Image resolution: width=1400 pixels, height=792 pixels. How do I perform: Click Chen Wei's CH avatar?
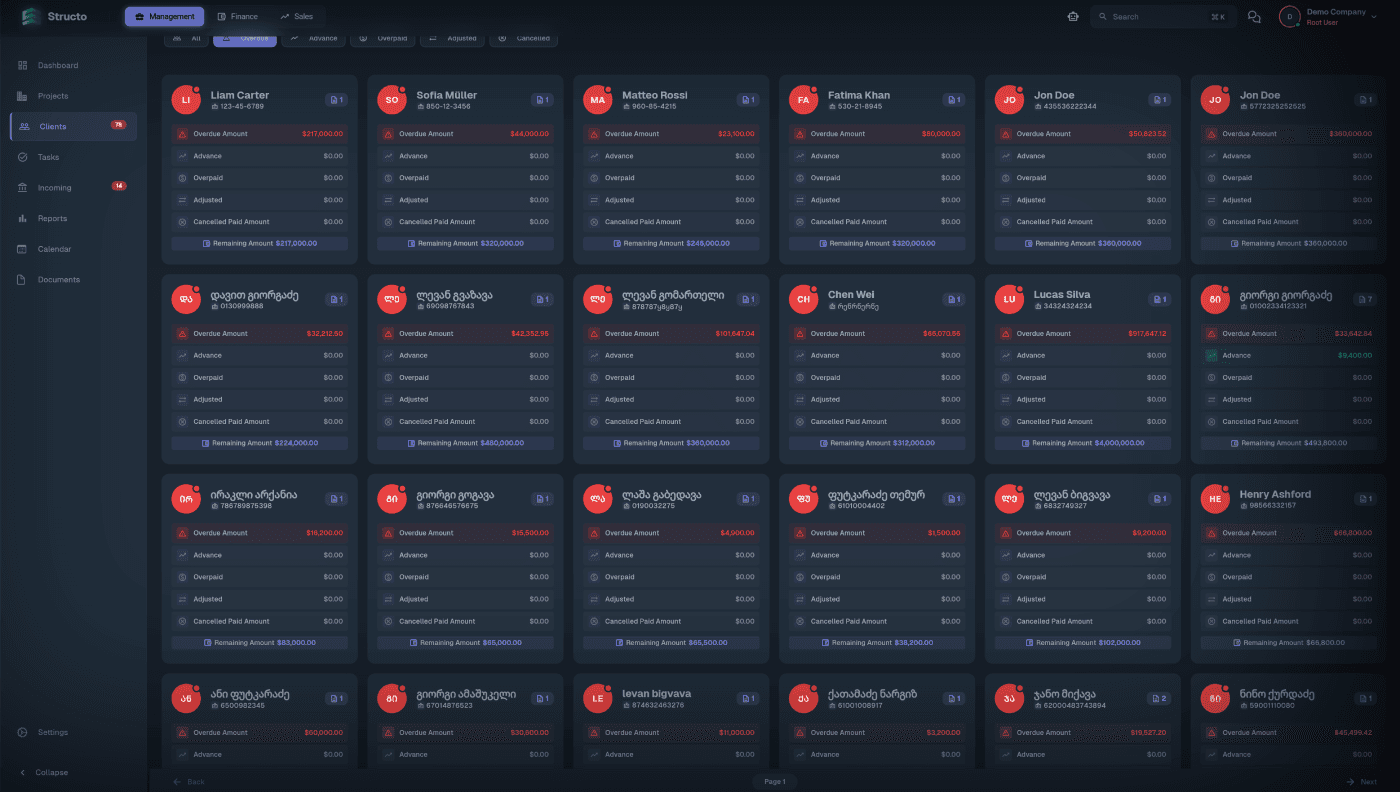pyautogui.click(x=803, y=299)
